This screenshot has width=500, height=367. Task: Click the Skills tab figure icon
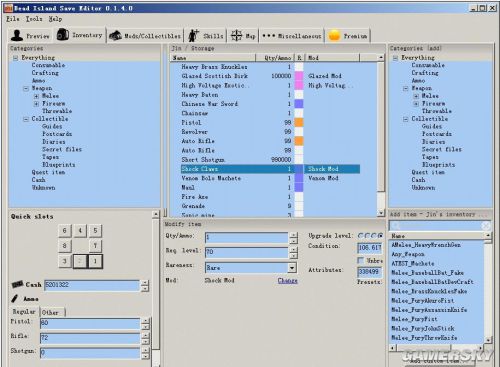pos(193,35)
